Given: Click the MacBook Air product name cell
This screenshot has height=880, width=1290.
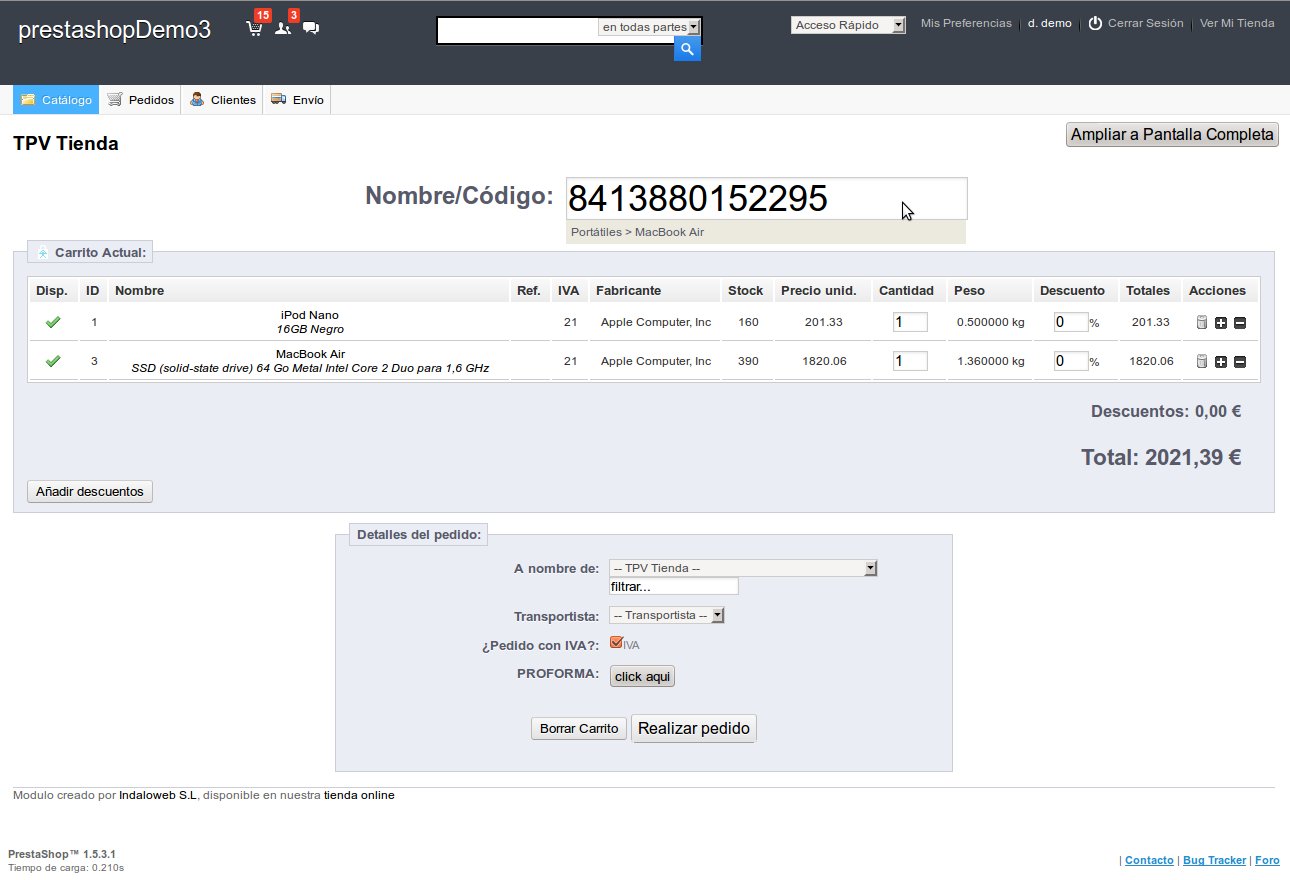Looking at the screenshot, I should [310, 361].
